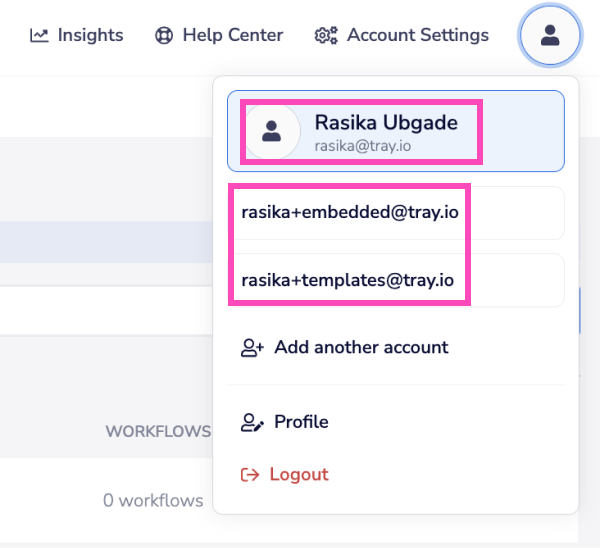This screenshot has height=548, width=600.
Task: Choose Add another account text
Action: tap(361, 347)
